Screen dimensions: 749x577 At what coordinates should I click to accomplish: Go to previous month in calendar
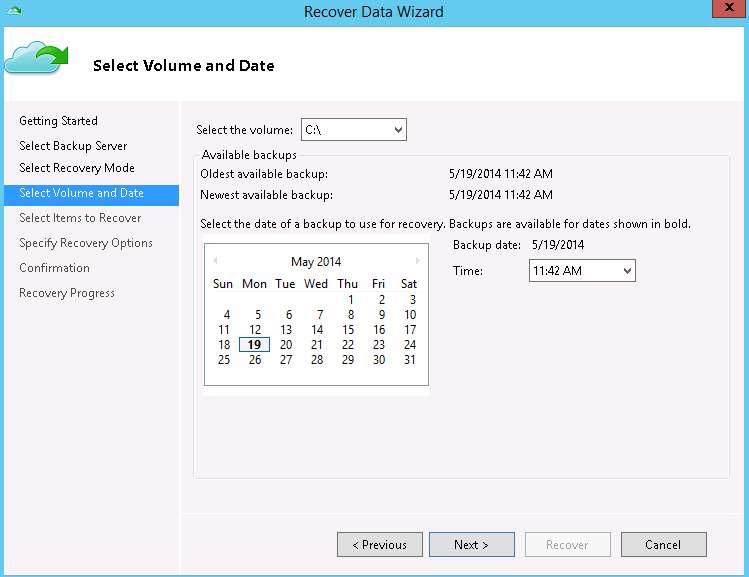click(215, 260)
